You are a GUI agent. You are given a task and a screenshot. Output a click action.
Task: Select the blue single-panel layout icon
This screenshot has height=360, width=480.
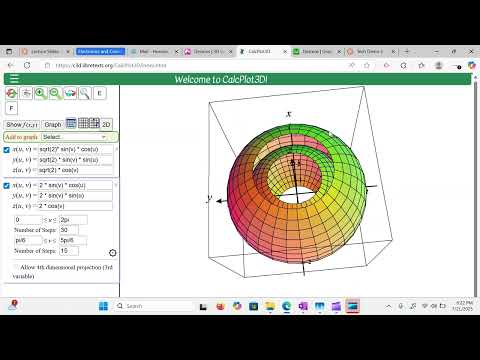71,123
